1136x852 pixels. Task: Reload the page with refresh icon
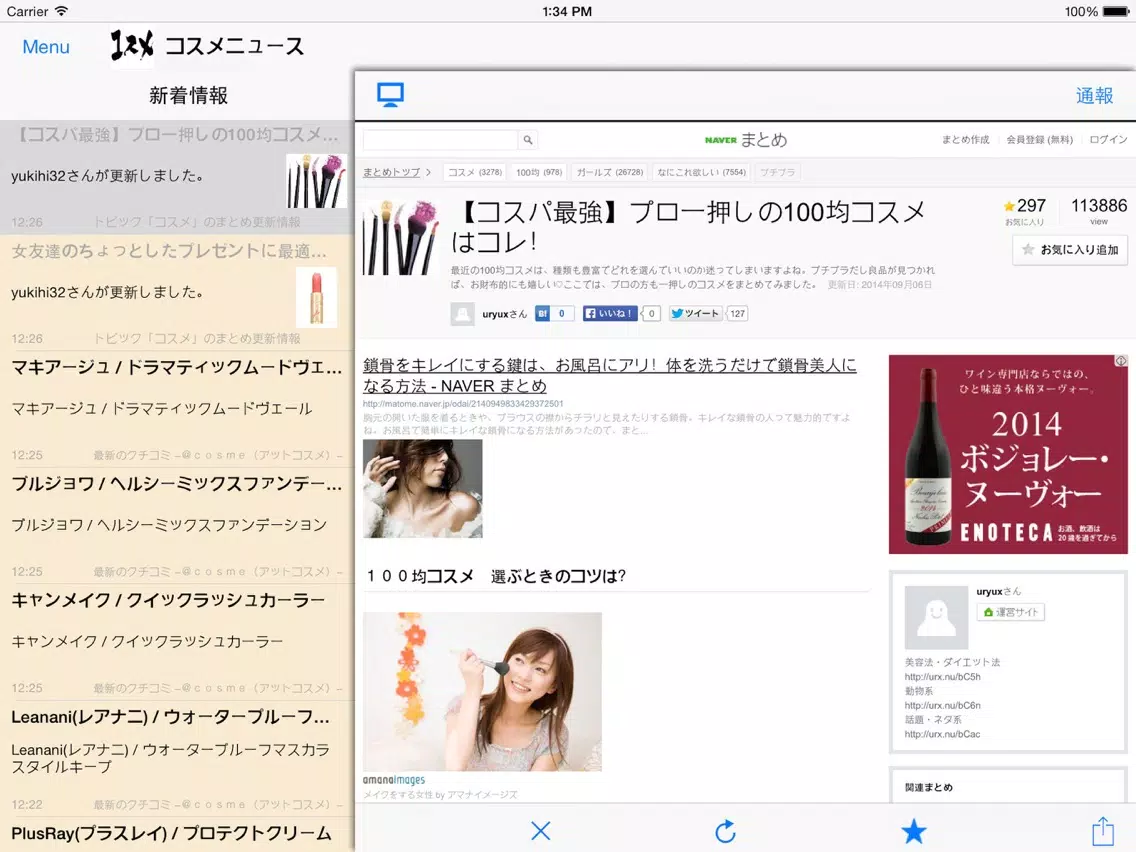(x=725, y=830)
